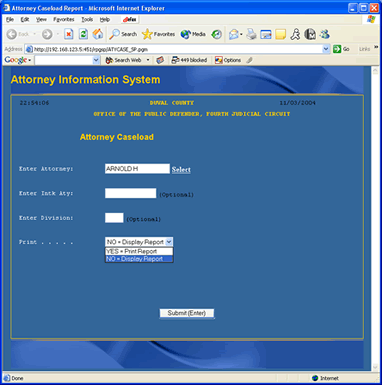
Task: Open Mail envelope toolbar icon
Action: 234,34
